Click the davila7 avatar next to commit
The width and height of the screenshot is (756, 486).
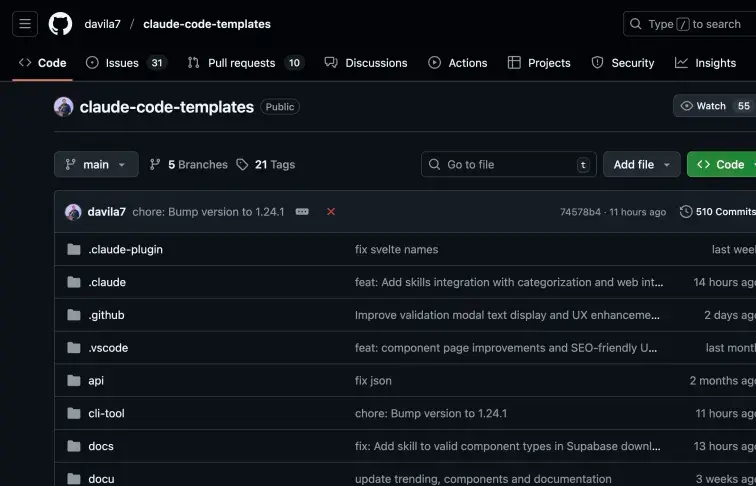click(x=73, y=212)
